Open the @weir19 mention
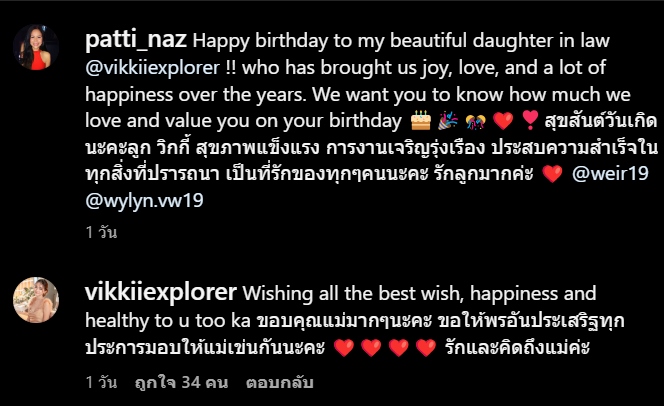This screenshot has height=406, width=664. point(610,174)
